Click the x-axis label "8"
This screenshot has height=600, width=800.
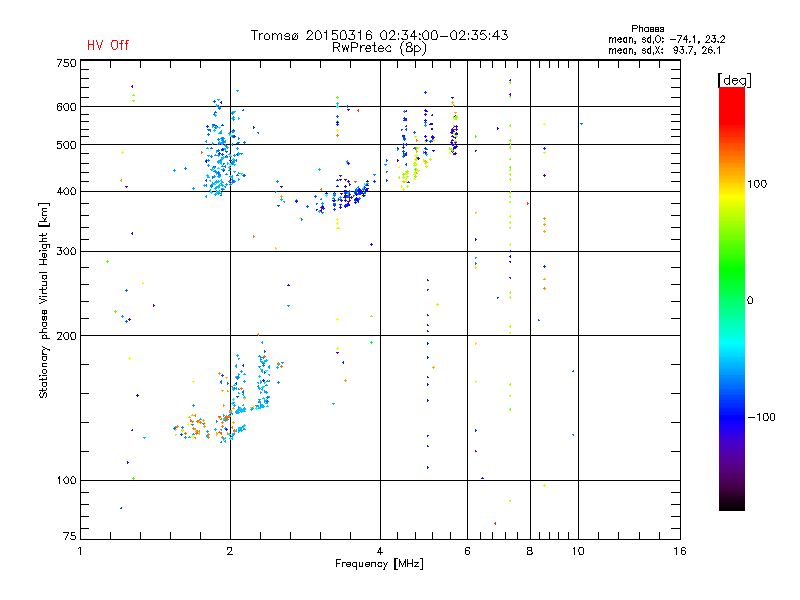pos(530,551)
